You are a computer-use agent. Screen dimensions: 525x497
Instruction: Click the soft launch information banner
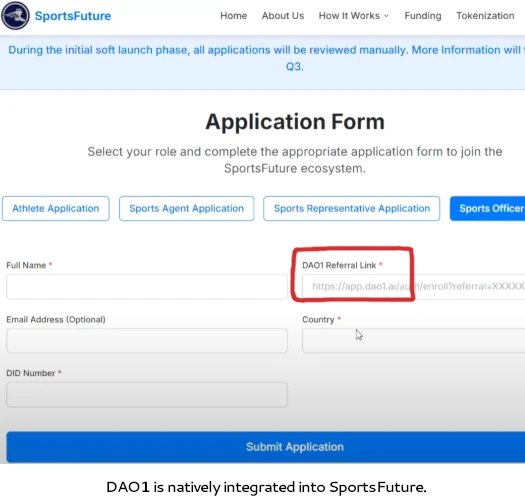[262, 63]
